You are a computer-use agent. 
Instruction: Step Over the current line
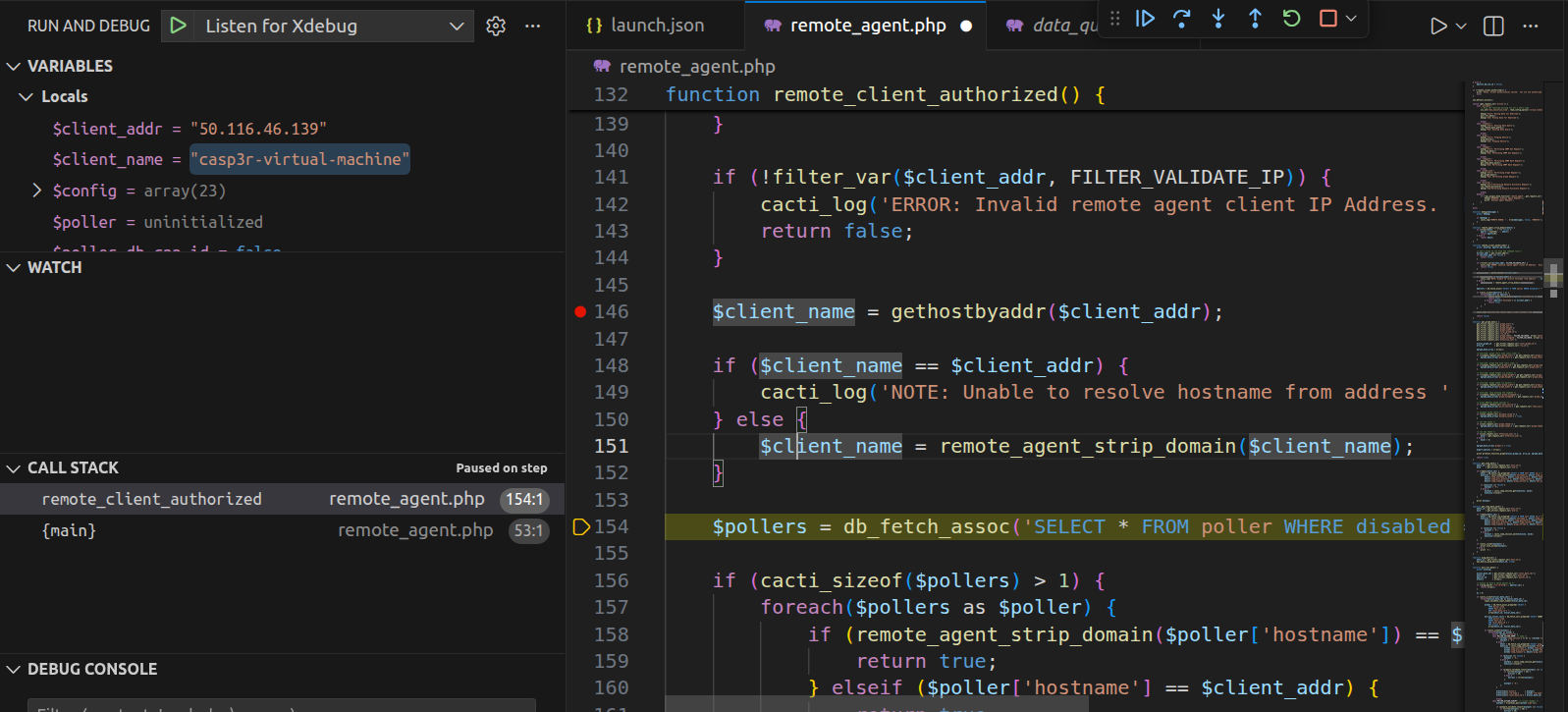pos(1181,19)
